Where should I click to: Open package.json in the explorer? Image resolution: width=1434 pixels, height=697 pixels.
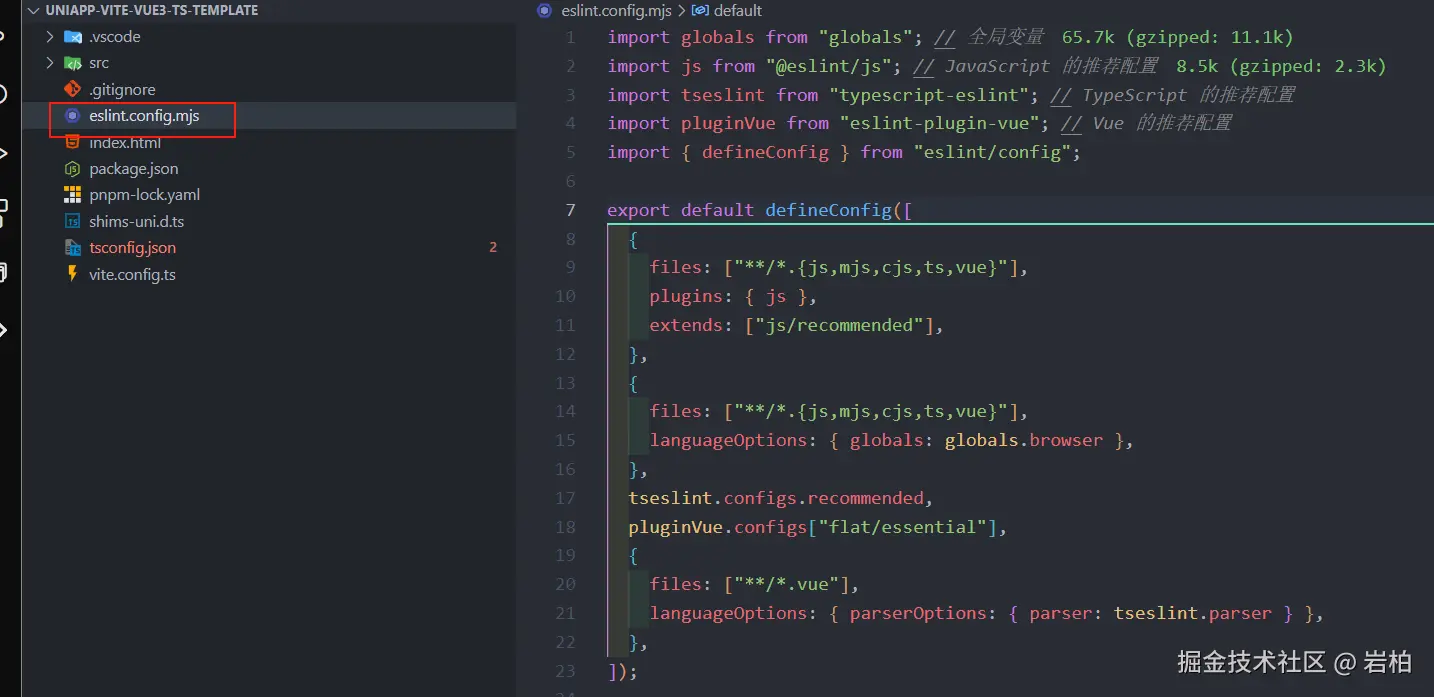[x=269, y=169]
